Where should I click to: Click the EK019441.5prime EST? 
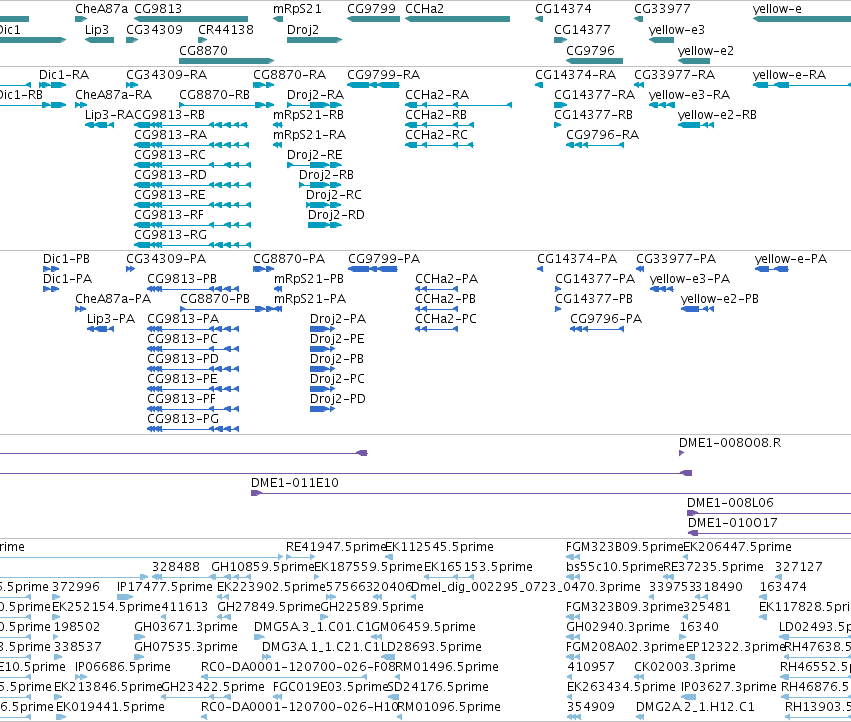pyautogui.click(x=61, y=717)
